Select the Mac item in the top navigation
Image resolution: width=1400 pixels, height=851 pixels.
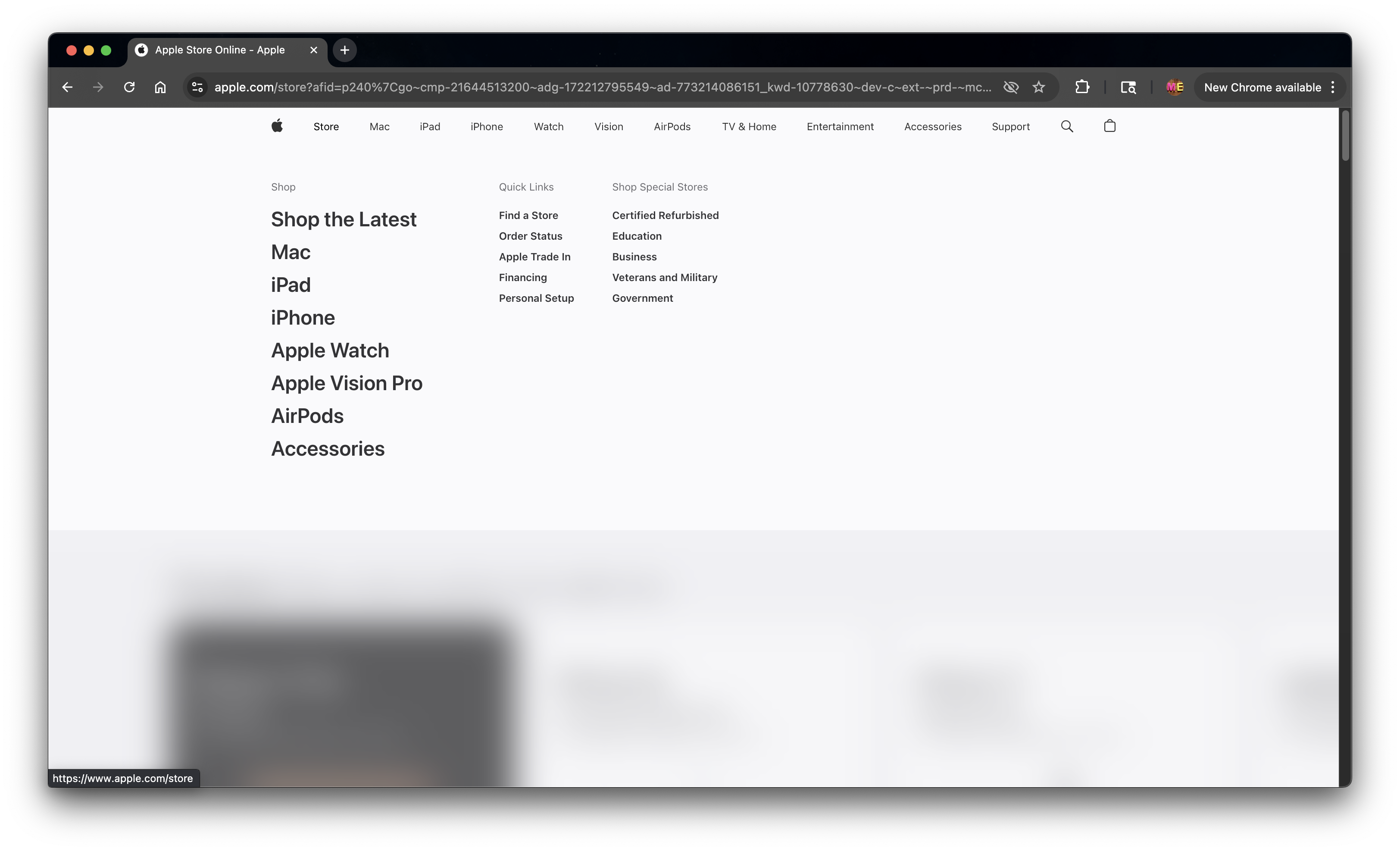(x=379, y=127)
